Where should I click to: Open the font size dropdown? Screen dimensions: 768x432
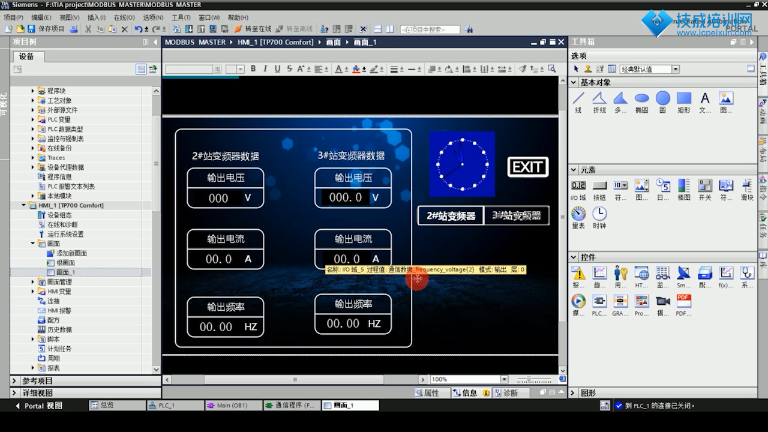click(240, 70)
